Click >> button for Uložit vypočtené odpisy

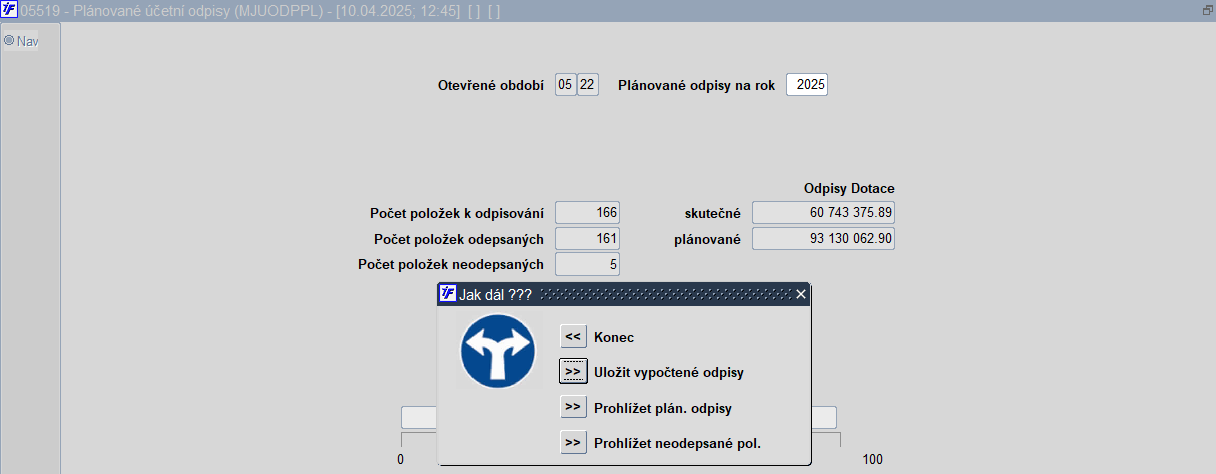573,371
